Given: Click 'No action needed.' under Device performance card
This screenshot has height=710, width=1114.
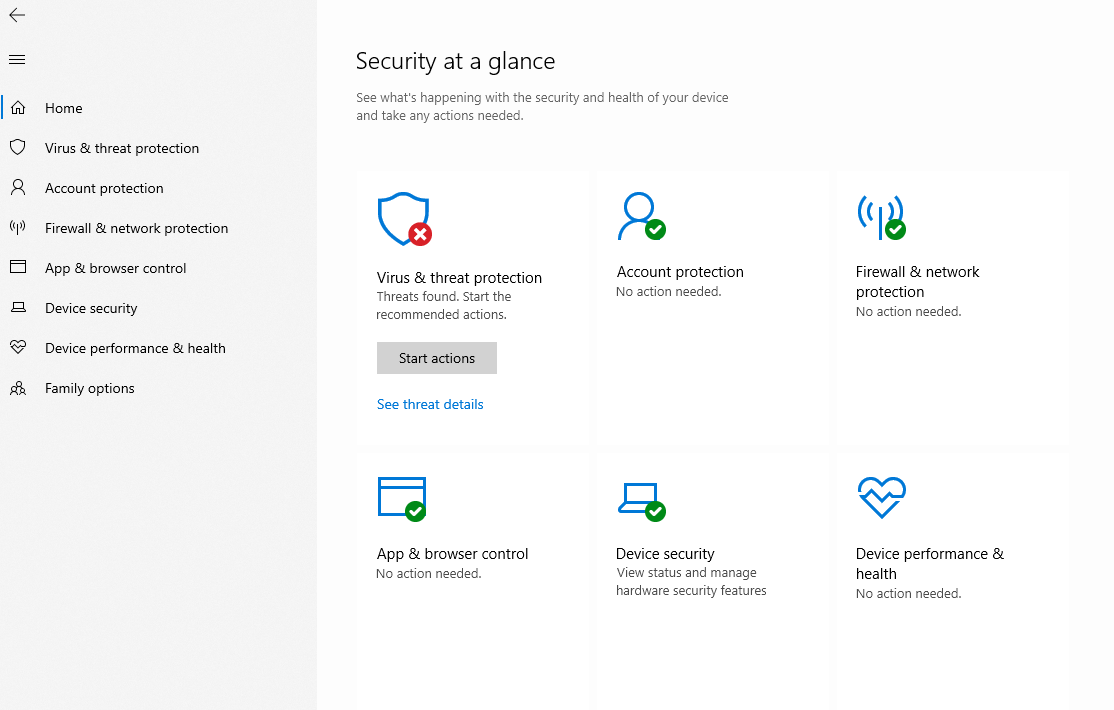Looking at the screenshot, I should (908, 593).
